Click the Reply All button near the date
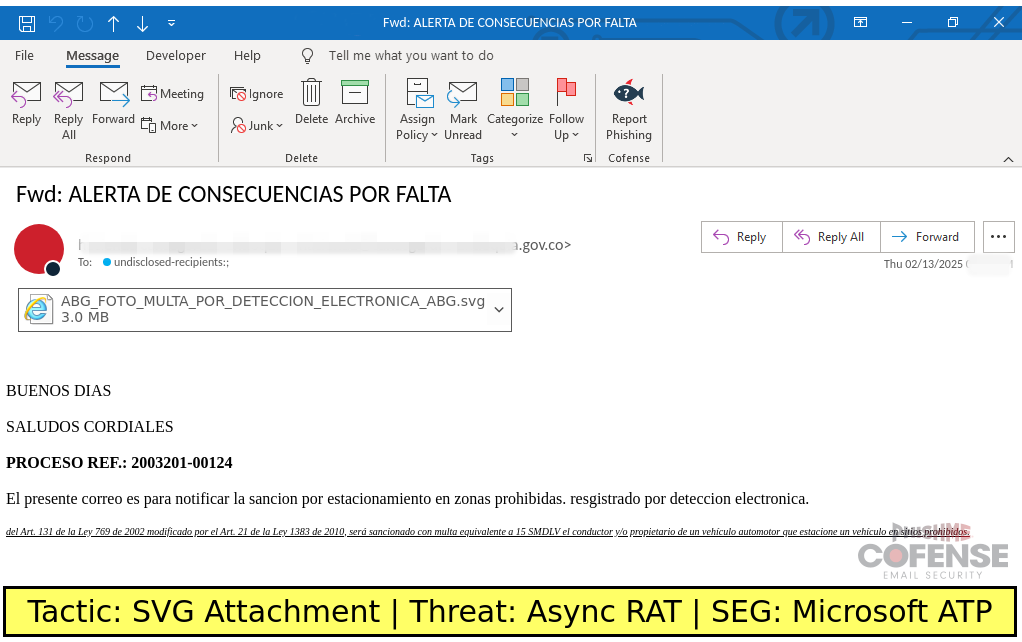The height and width of the screenshot is (642, 1022). [x=831, y=236]
